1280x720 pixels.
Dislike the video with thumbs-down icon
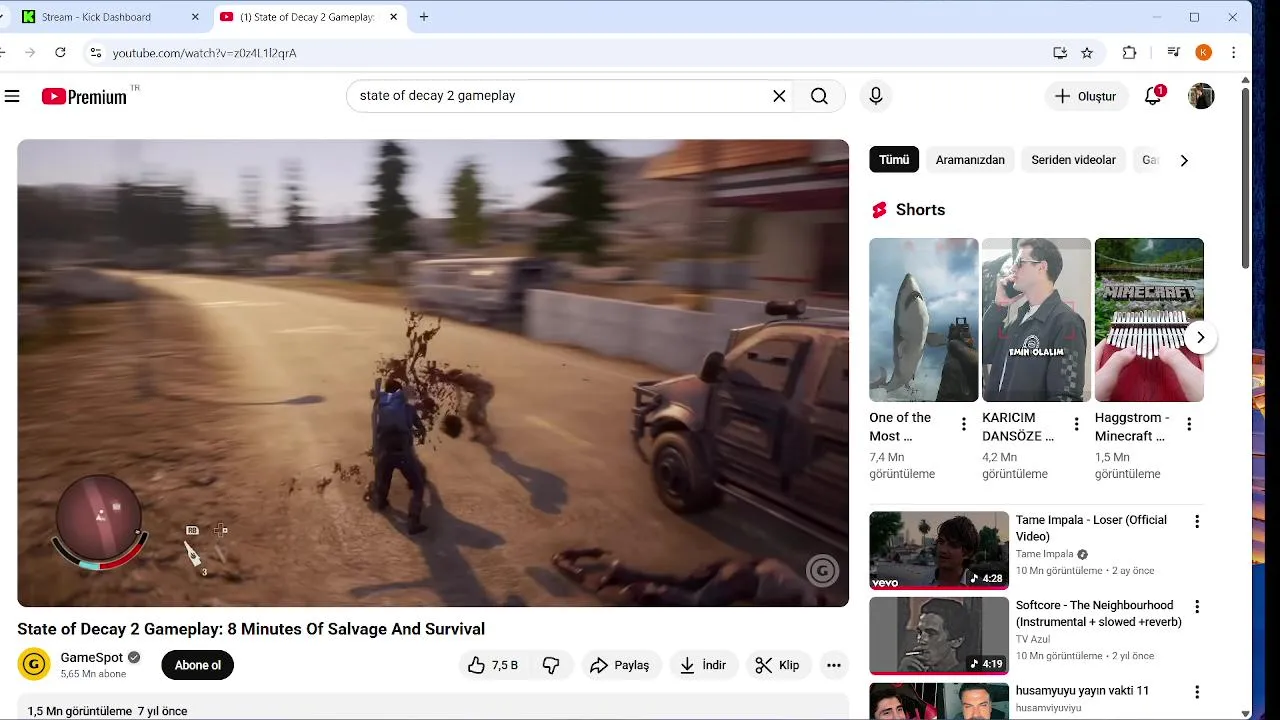click(x=551, y=665)
